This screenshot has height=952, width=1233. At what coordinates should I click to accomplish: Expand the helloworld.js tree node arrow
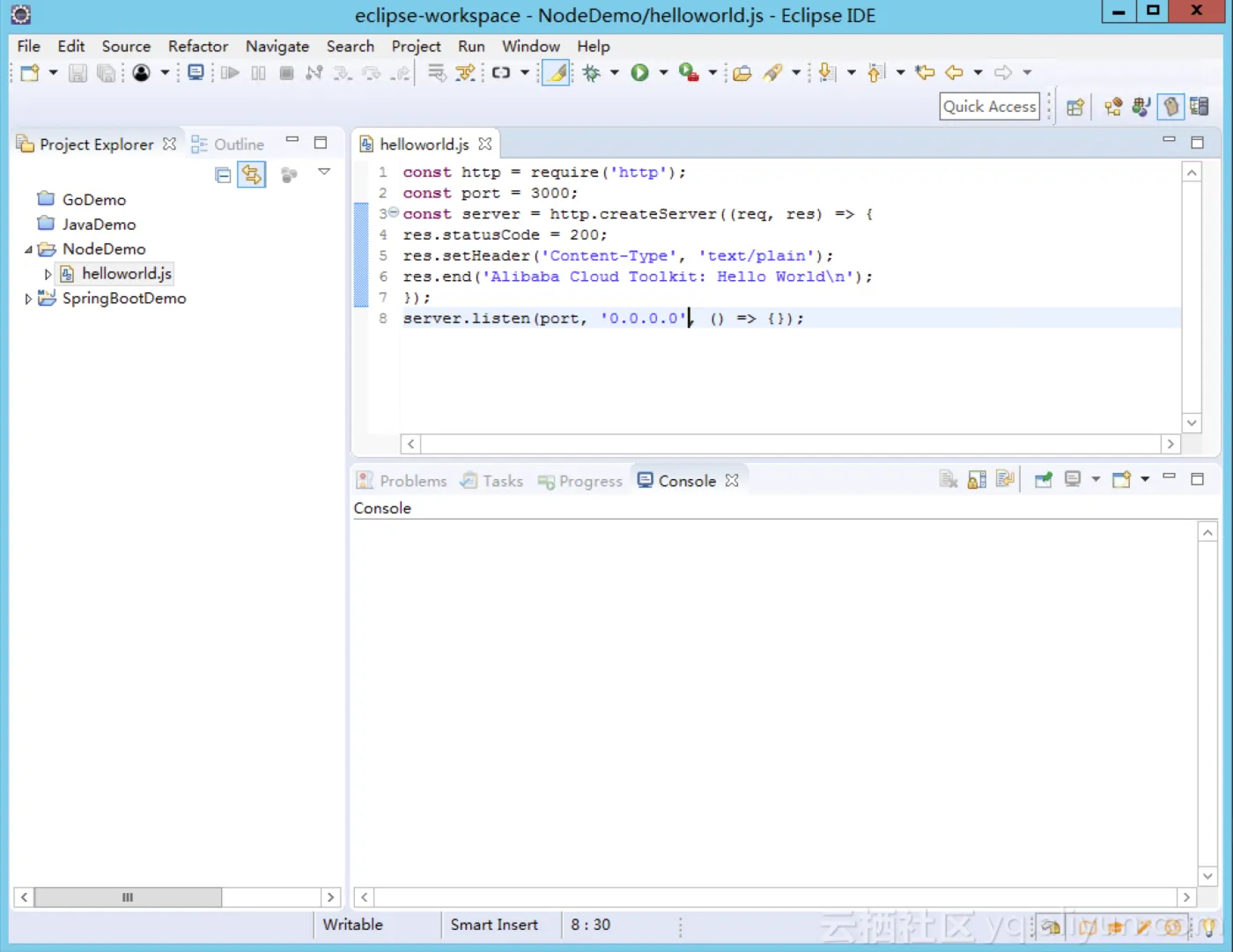(x=48, y=275)
